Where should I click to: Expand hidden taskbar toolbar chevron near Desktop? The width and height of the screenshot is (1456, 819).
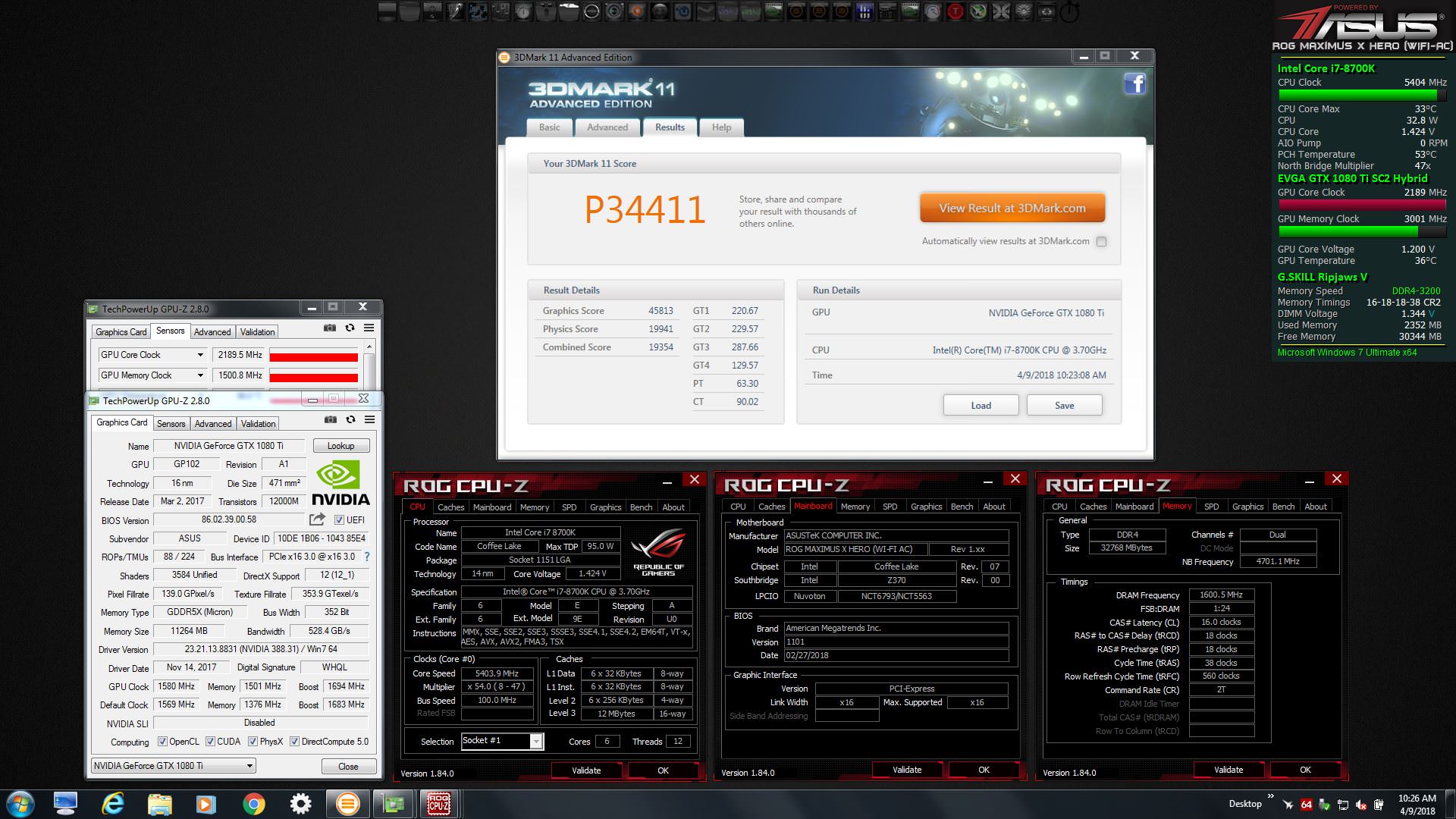pos(1270,796)
